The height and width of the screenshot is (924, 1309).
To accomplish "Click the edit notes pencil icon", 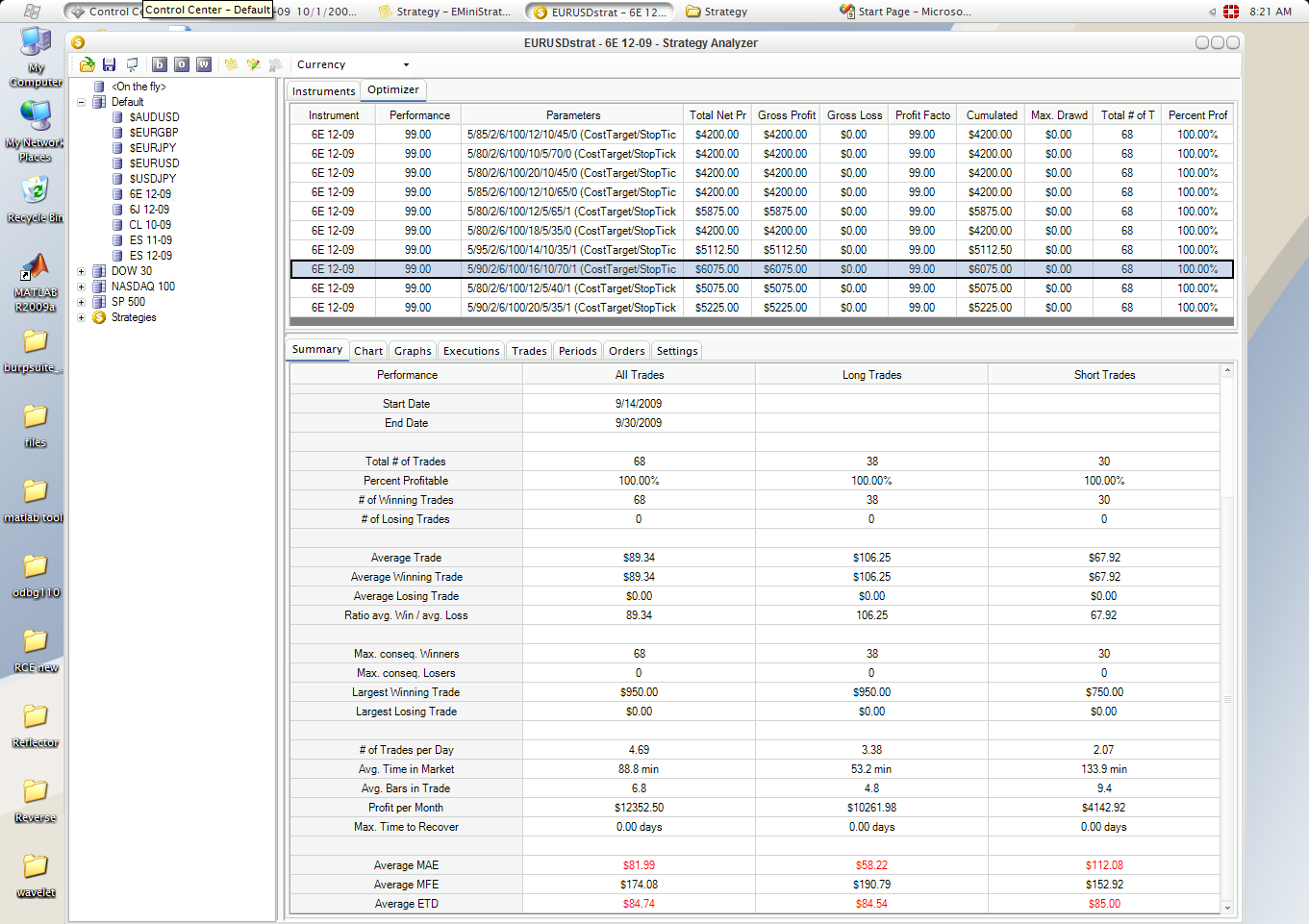I will (253, 64).
